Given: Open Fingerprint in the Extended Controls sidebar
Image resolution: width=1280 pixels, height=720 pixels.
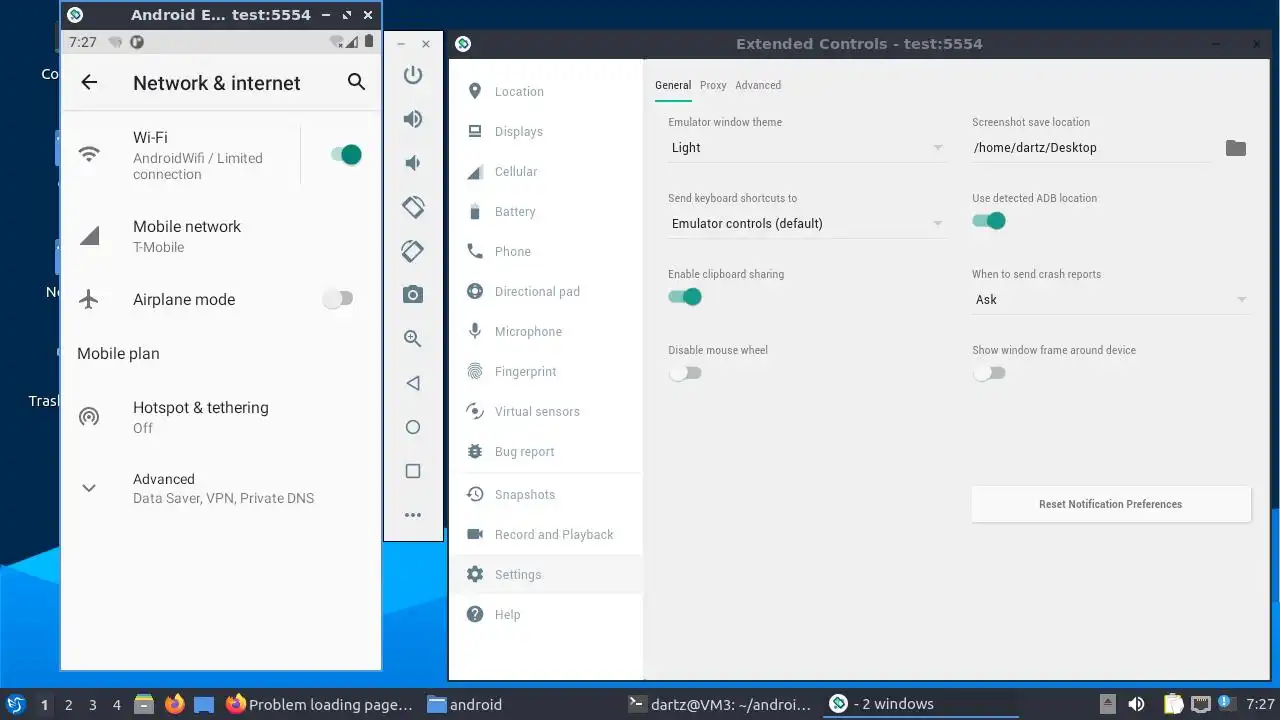Looking at the screenshot, I should pos(546,371).
